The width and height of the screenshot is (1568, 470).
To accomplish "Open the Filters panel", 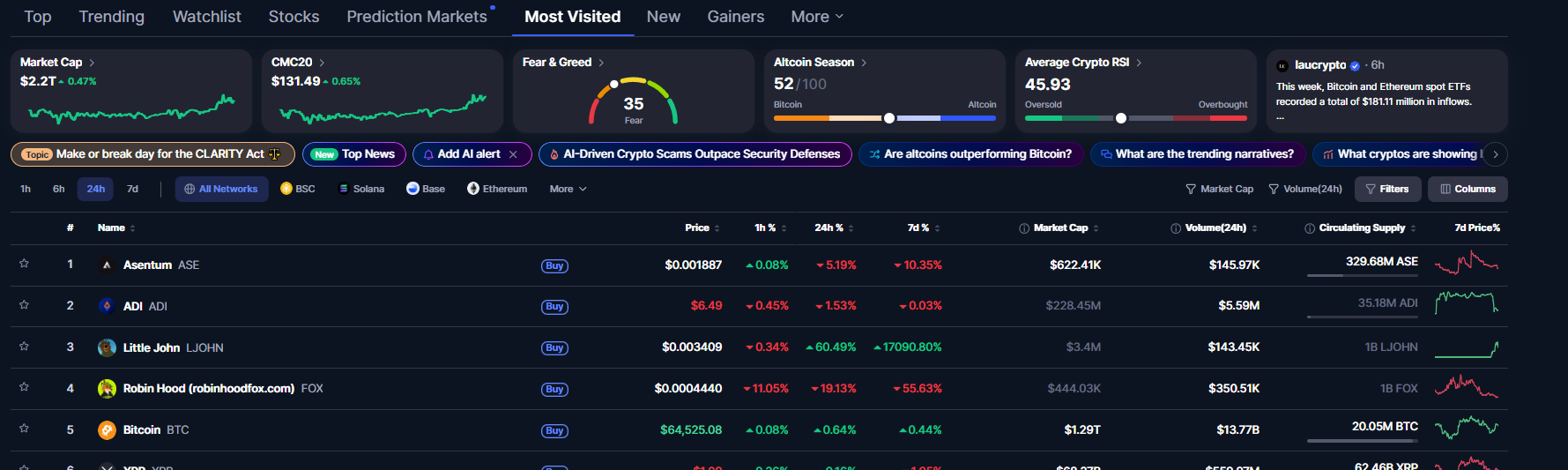I will pos(1387,189).
